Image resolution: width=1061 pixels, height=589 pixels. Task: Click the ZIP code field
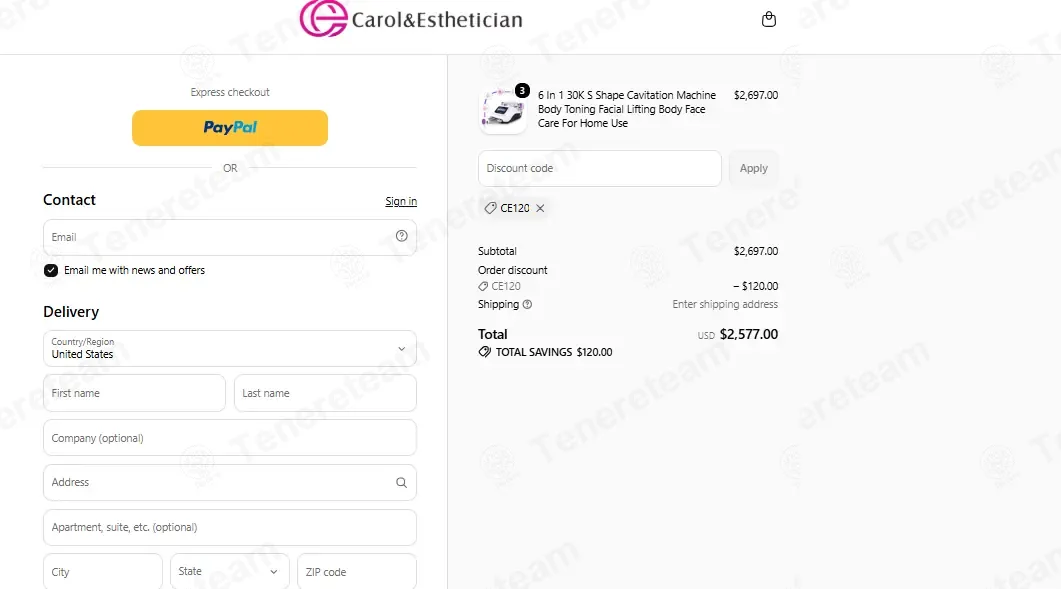[357, 571]
